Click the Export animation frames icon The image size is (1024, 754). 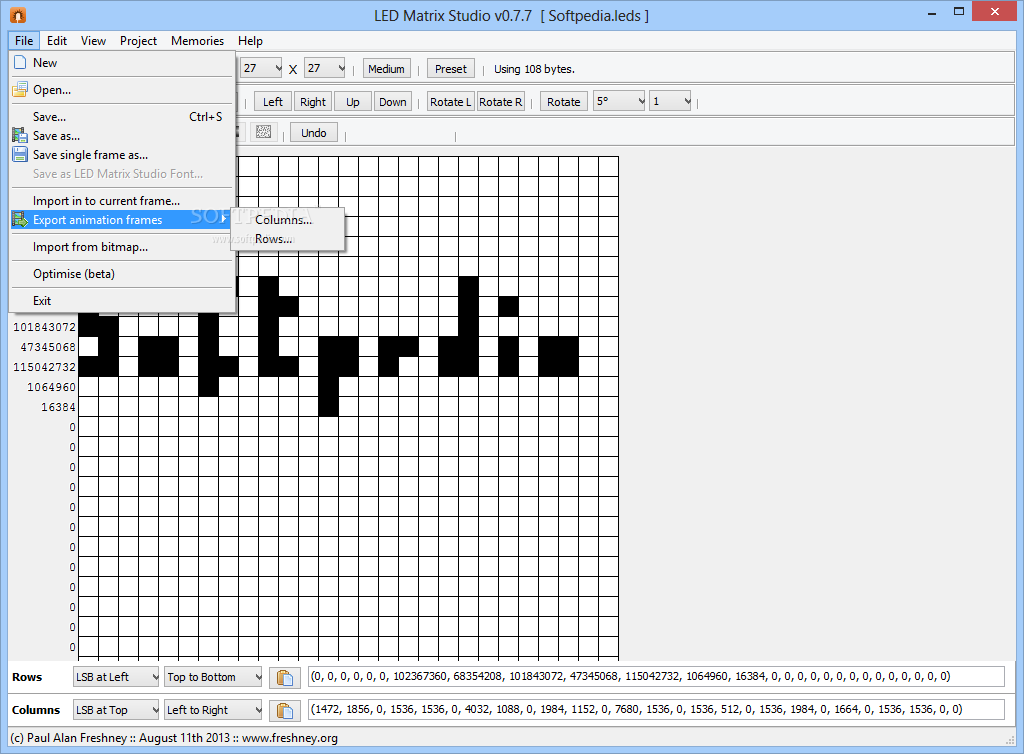(x=20, y=220)
